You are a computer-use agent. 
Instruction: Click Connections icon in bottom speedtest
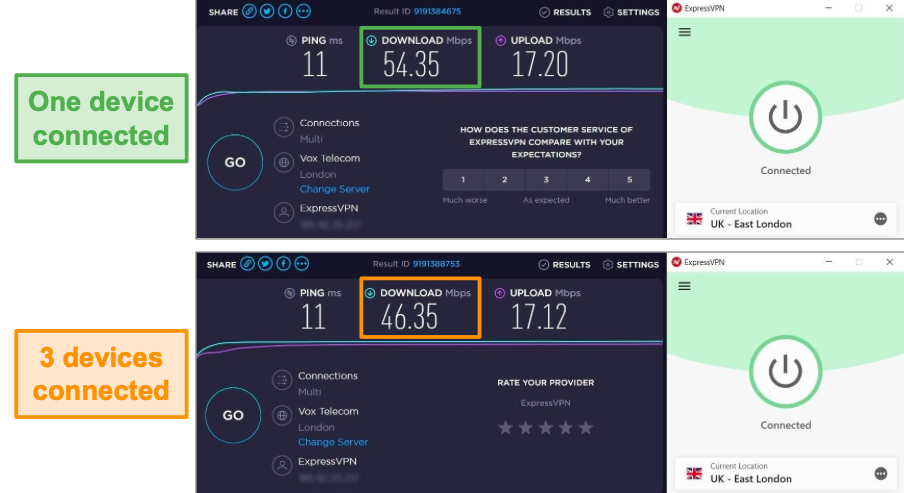point(282,379)
